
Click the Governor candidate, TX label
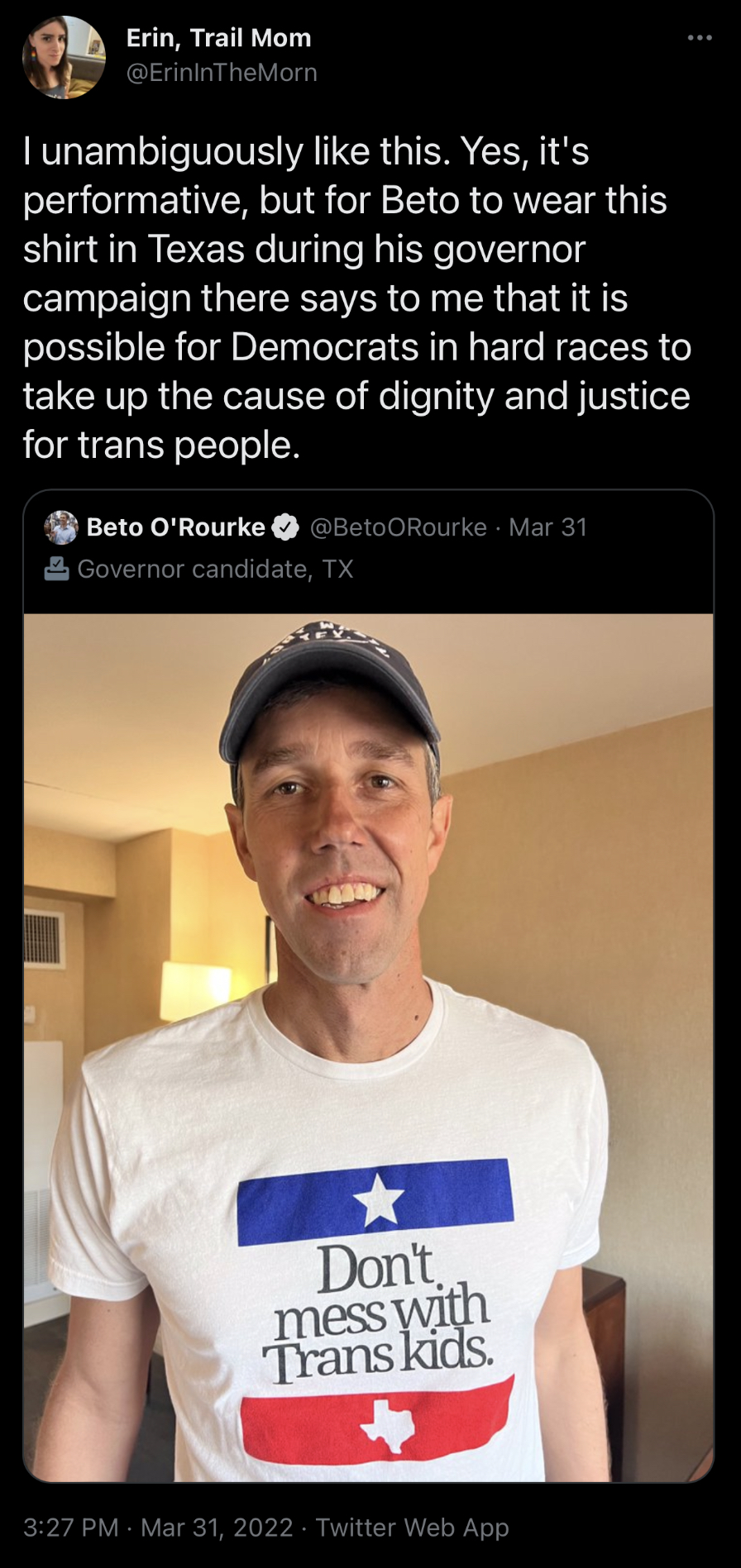pyautogui.click(x=215, y=569)
